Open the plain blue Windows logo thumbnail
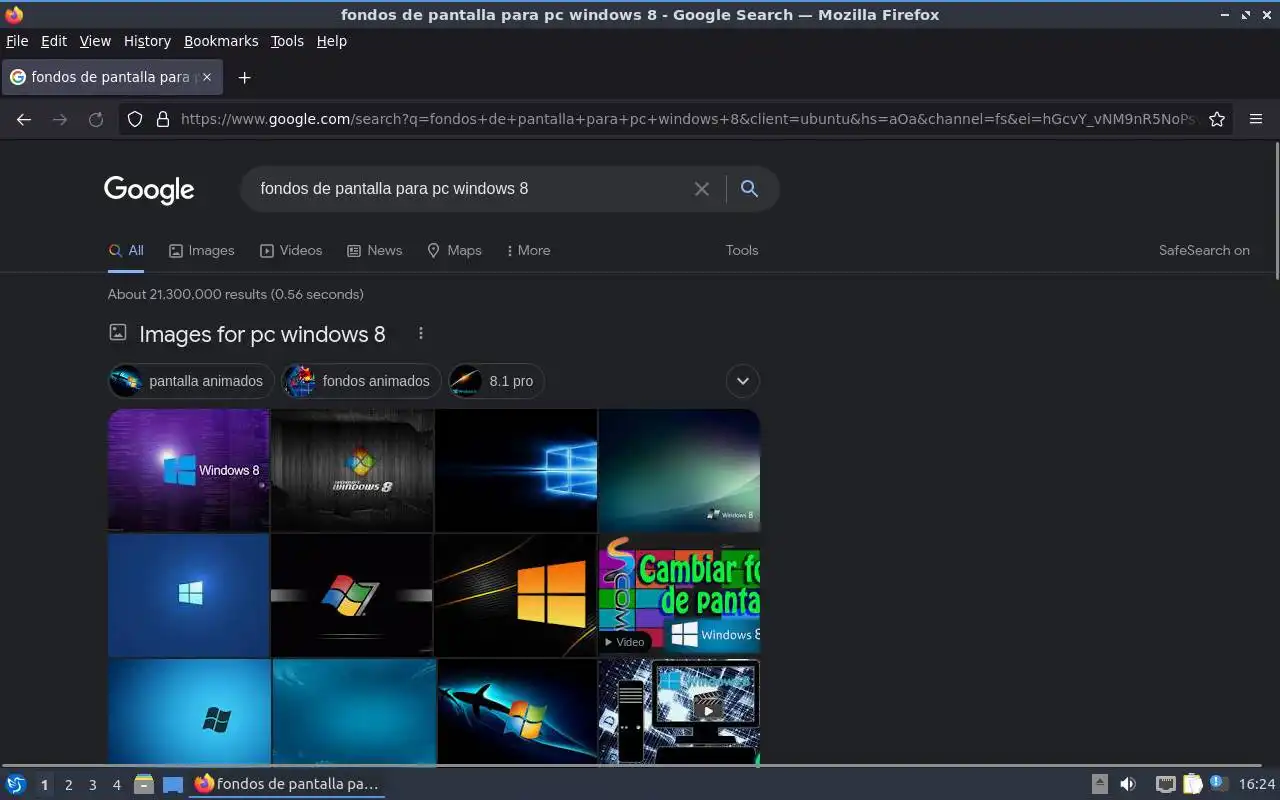This screenshot has height=800, width=1280. (x=189, y=595)
